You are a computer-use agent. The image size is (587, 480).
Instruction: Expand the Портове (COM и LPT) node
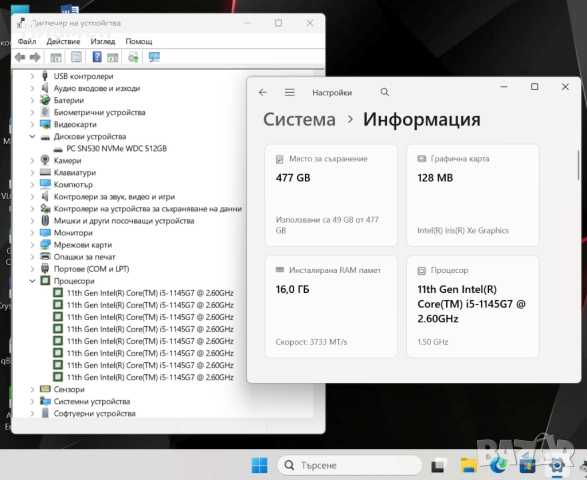32,269
